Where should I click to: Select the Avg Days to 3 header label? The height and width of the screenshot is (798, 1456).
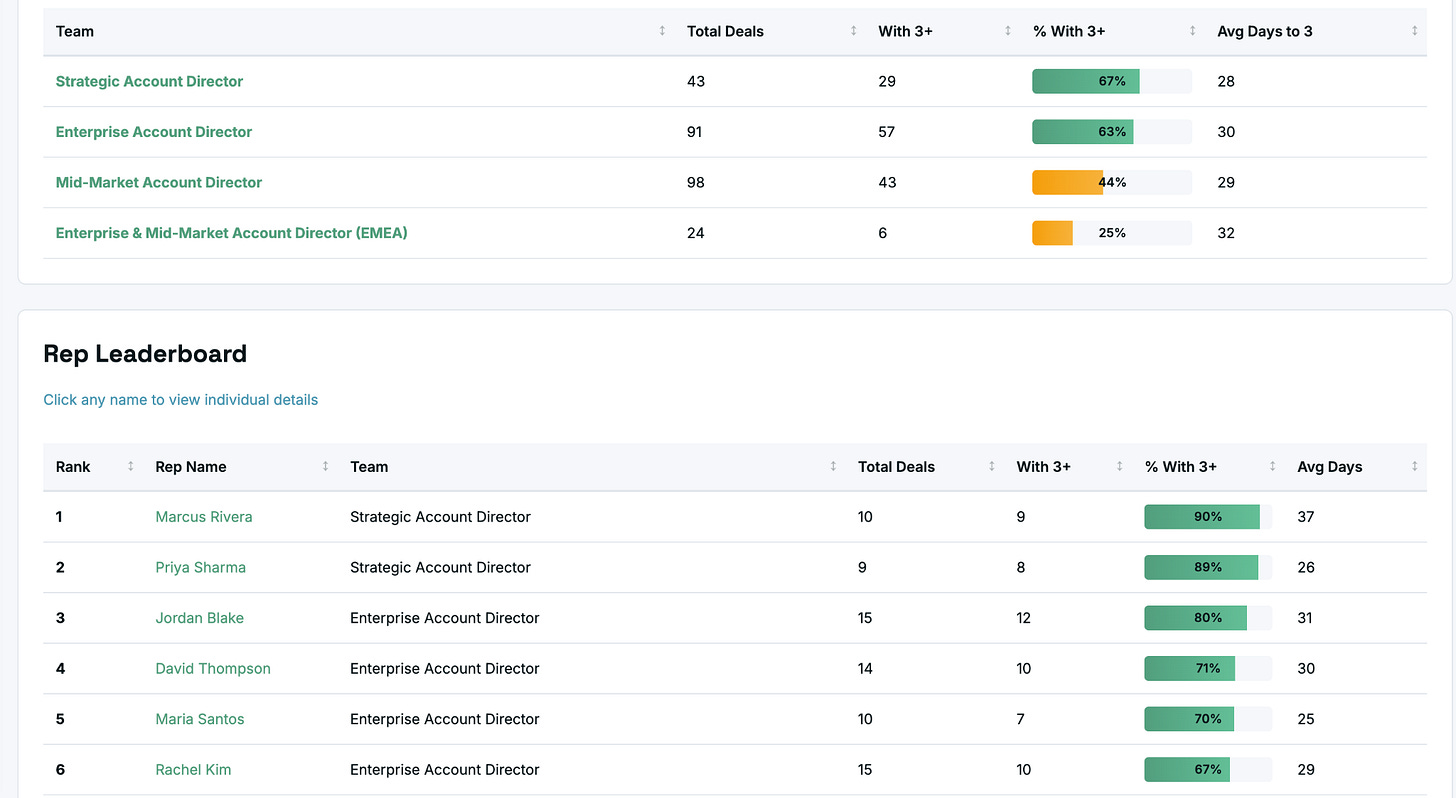tap(1265, 31)
